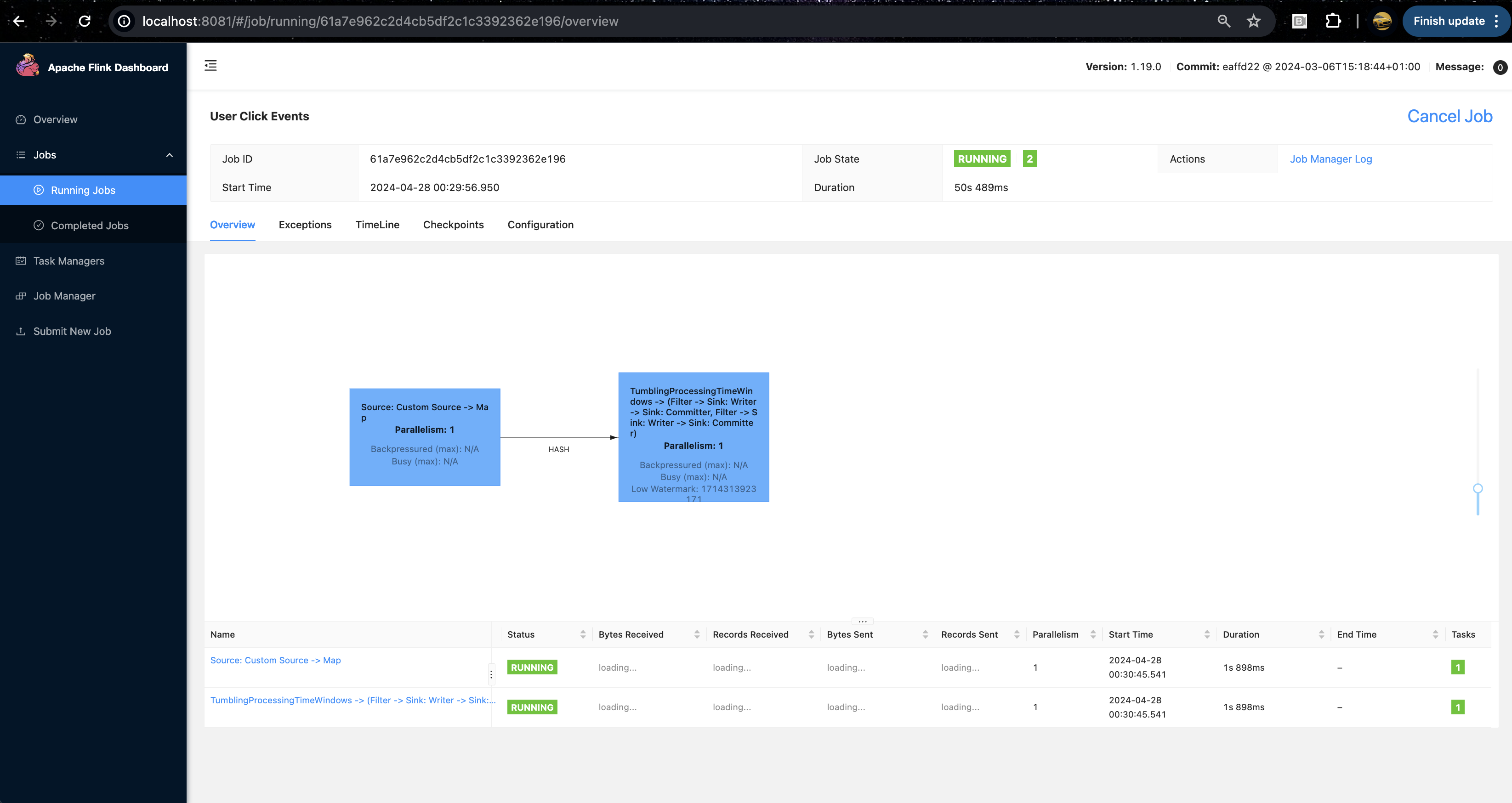This screenshot has height=803, width=1512.
Task: Select the TumblingProcessingTimeWindows node in the graph
Action: (x=693, y=437)
